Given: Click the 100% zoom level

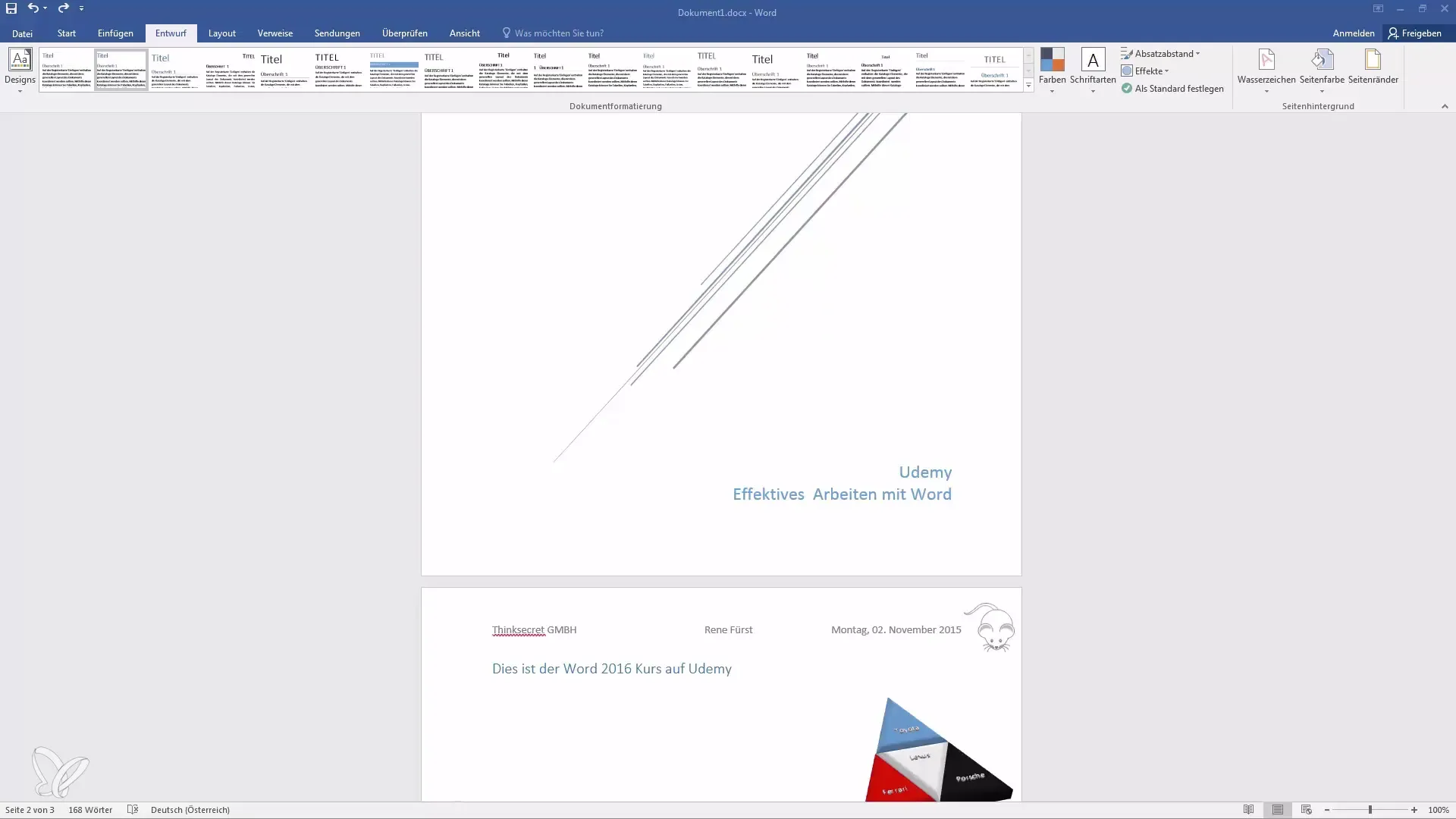Looking at the screenshot, I should coord(1439,811).
